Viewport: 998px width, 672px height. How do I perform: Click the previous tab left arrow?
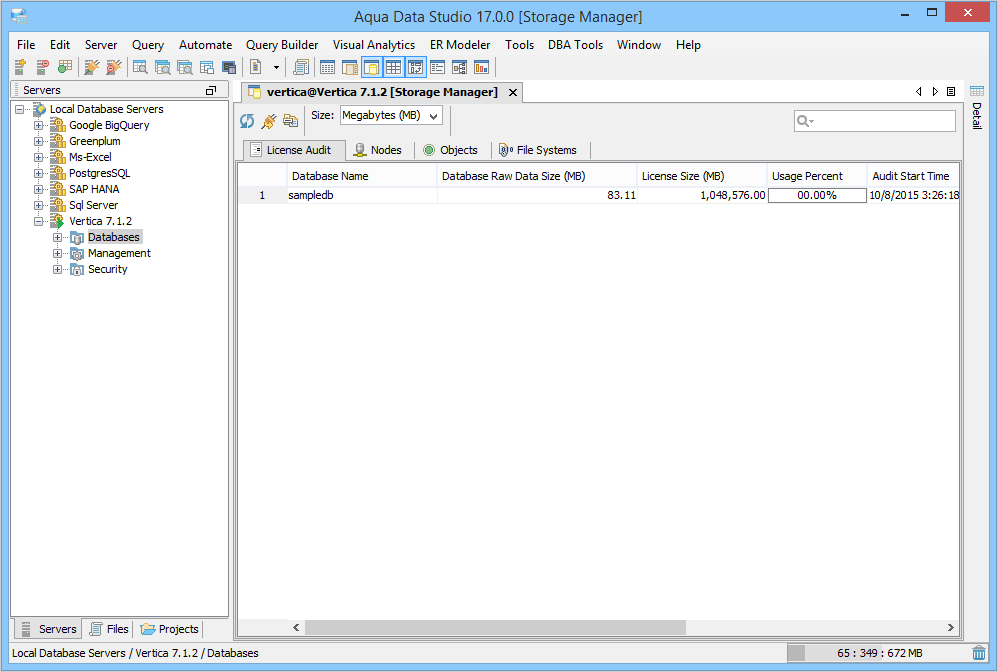(x=918, y=92)
